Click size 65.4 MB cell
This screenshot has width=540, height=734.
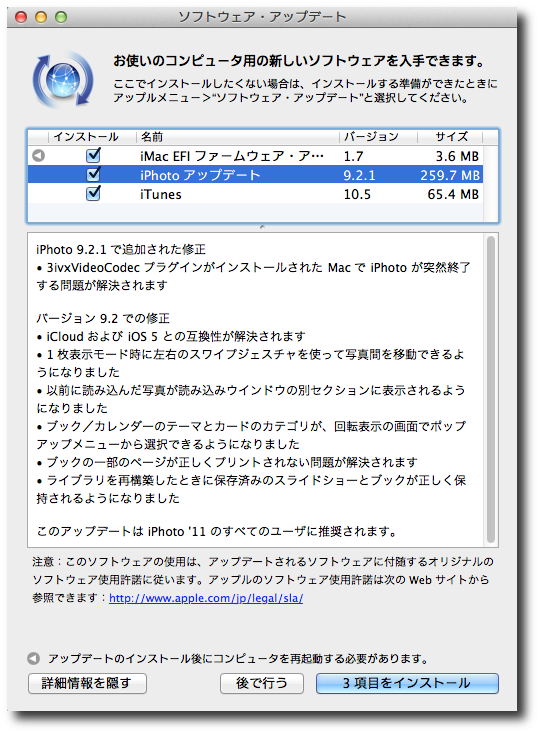point(453,194)
